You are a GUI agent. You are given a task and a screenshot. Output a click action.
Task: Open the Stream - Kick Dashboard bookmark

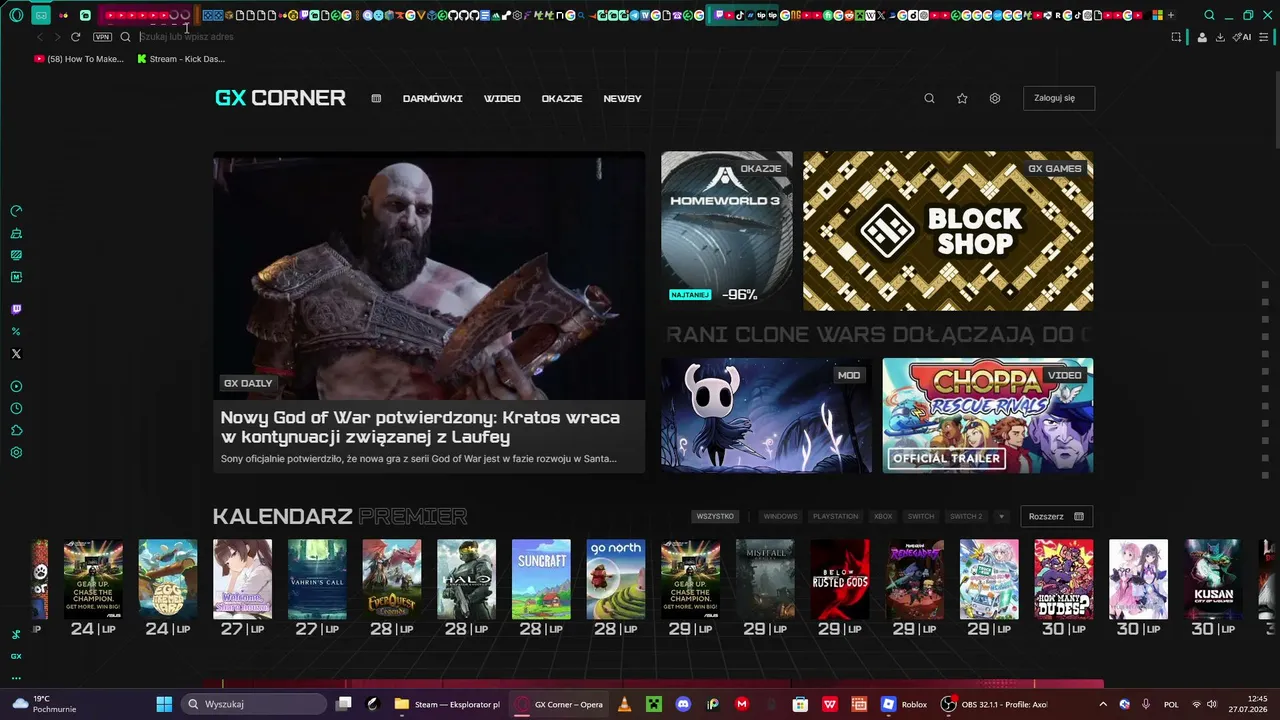(181, 59)
